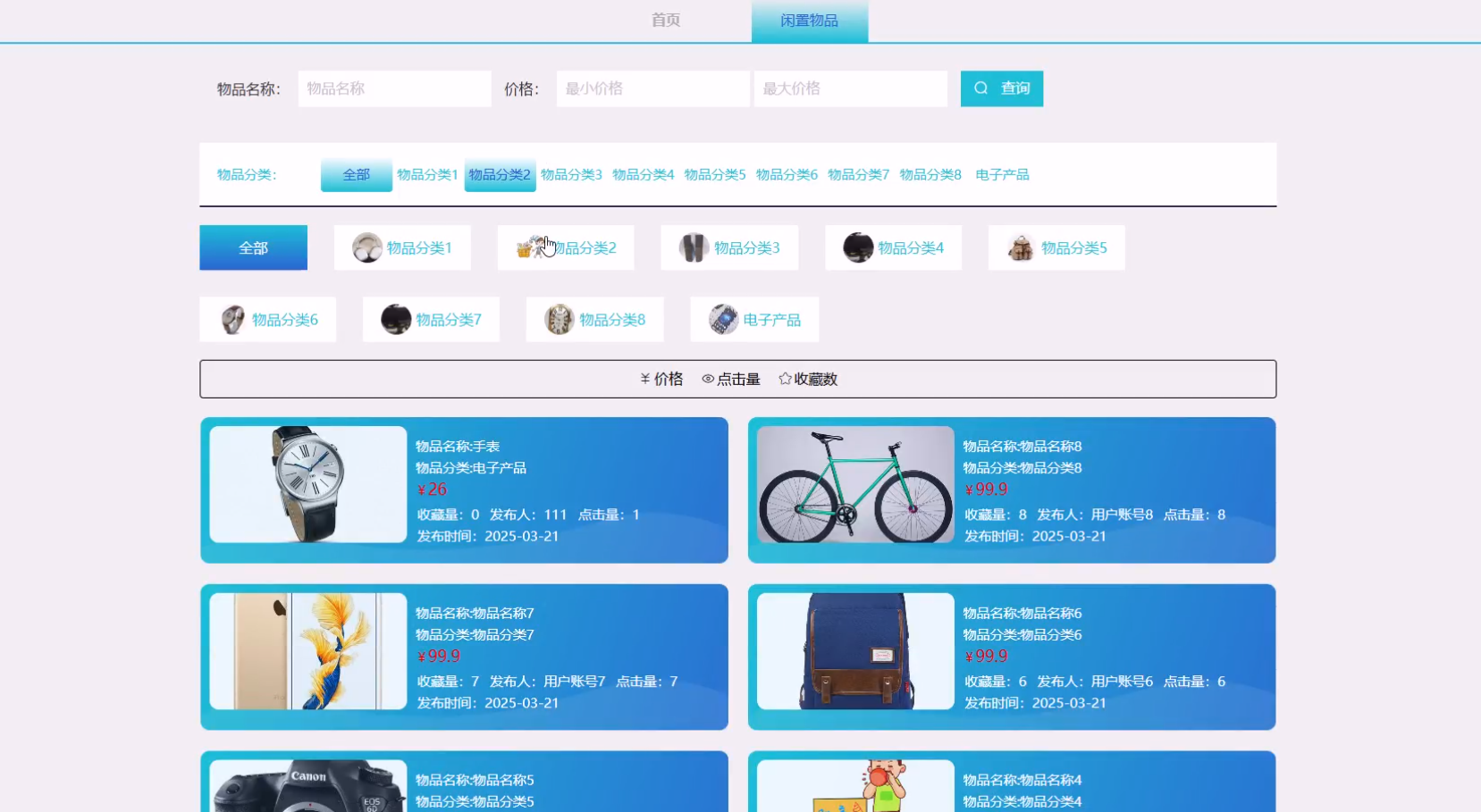Select 物品分类5 text filter in top row

715,175
